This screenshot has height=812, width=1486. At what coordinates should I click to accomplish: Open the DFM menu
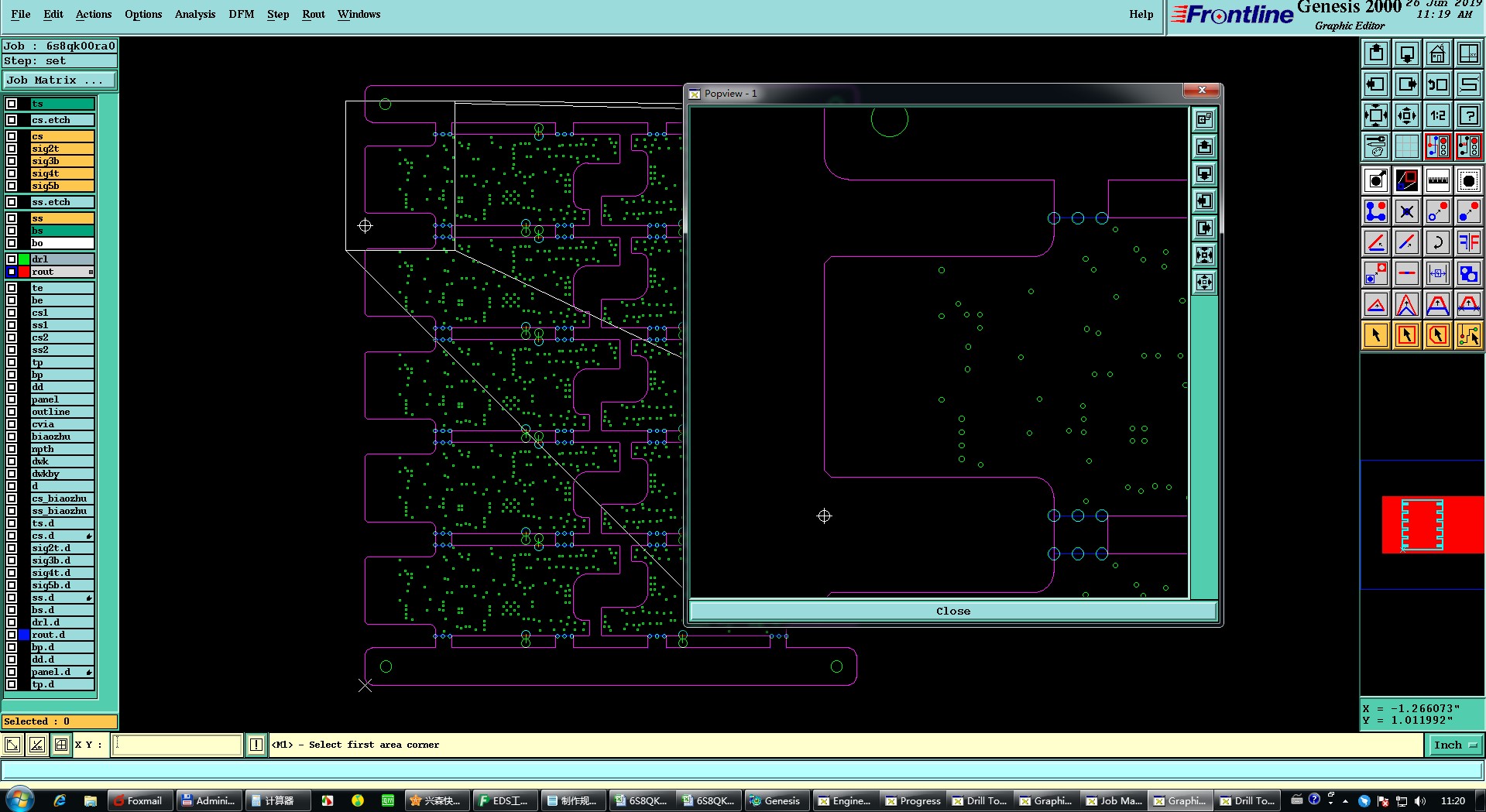click(242, 14)
